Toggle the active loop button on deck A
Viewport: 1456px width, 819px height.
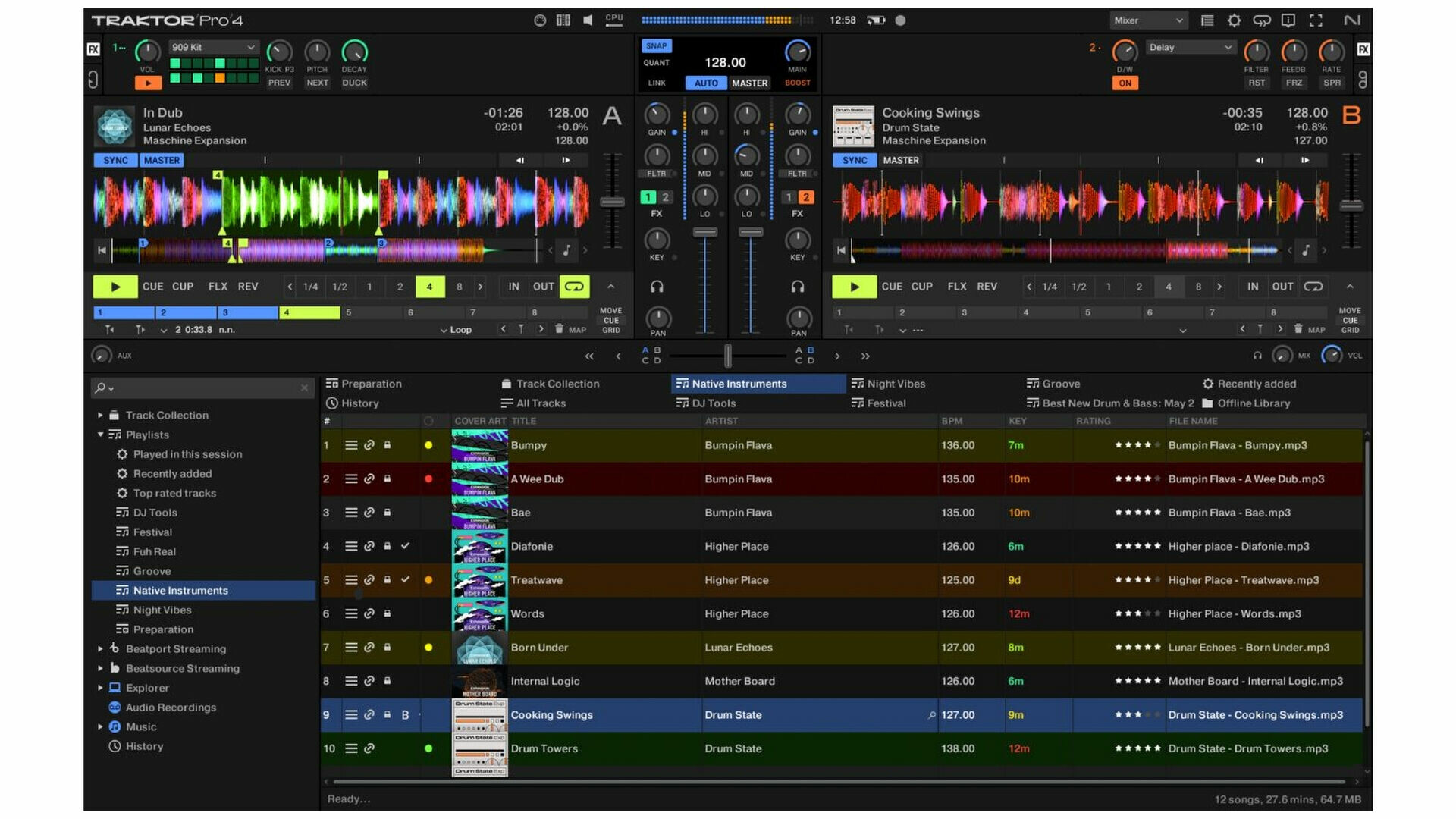coord(574,287)
